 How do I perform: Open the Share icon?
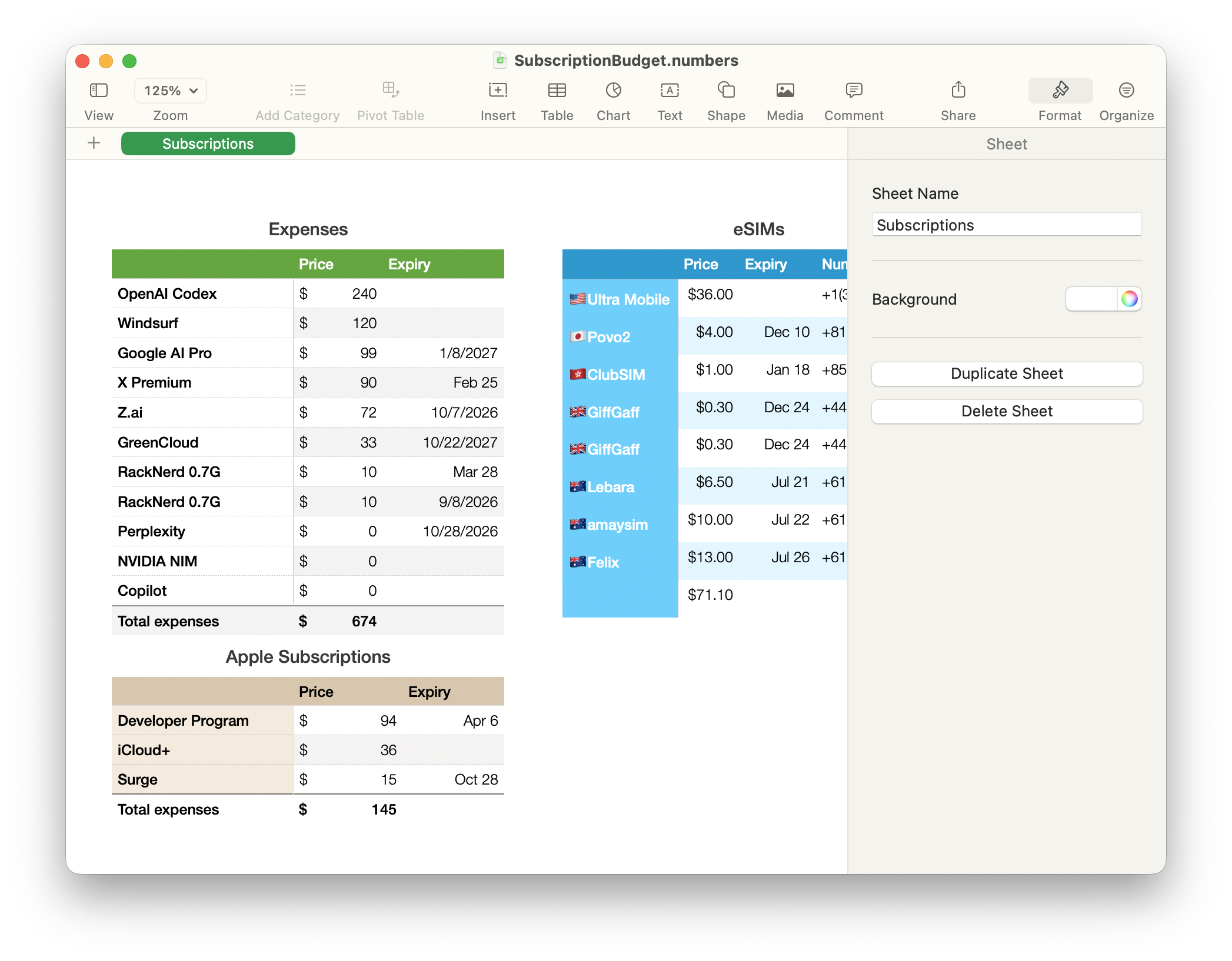click(958, 91)
